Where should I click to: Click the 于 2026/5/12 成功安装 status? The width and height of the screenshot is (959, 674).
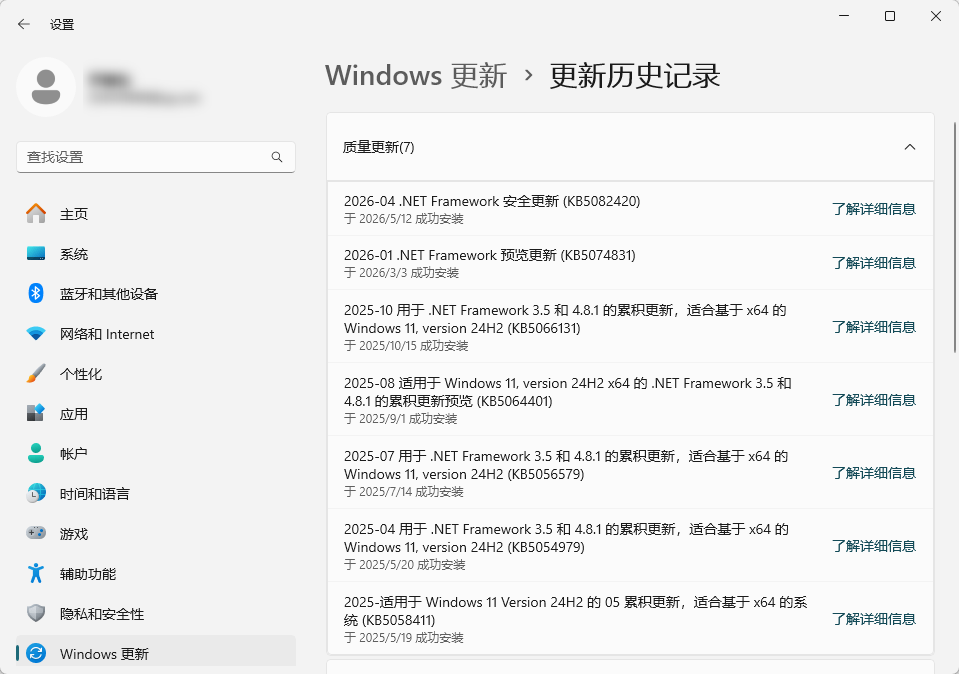coord(404,219)
